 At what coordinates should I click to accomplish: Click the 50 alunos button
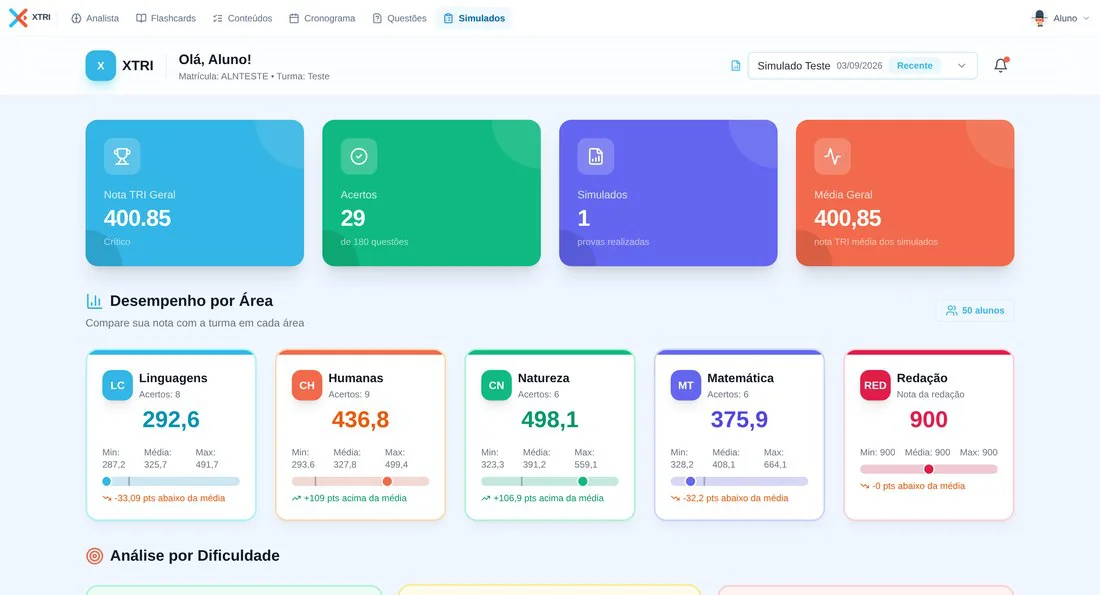974,310
